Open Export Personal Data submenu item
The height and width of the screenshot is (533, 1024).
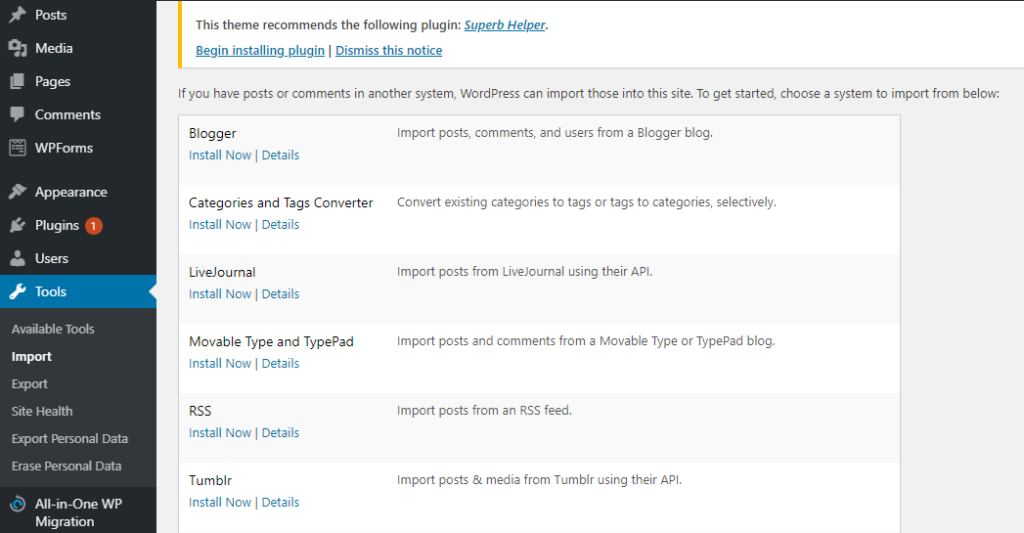[69, 439]
